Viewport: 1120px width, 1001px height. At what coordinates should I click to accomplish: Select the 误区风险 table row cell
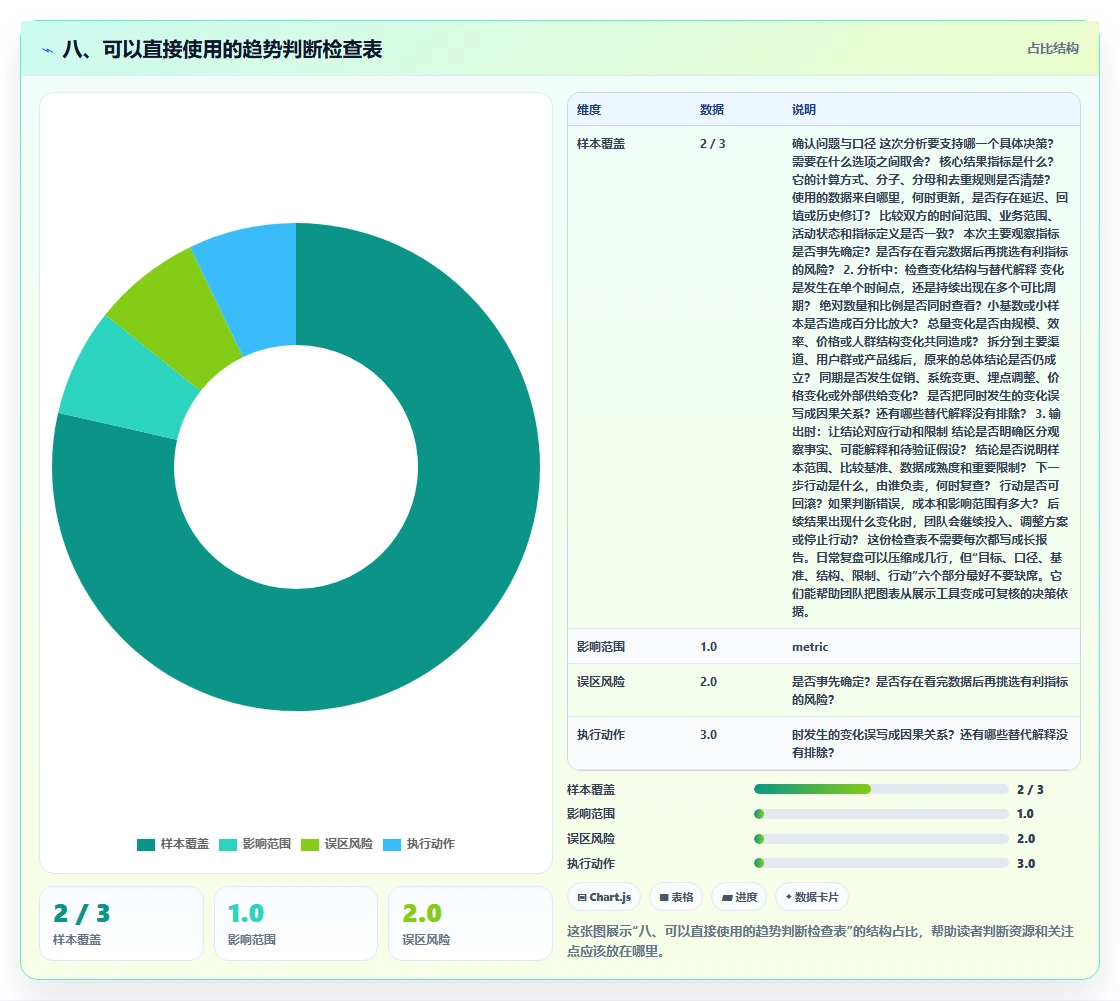(601, 682)
